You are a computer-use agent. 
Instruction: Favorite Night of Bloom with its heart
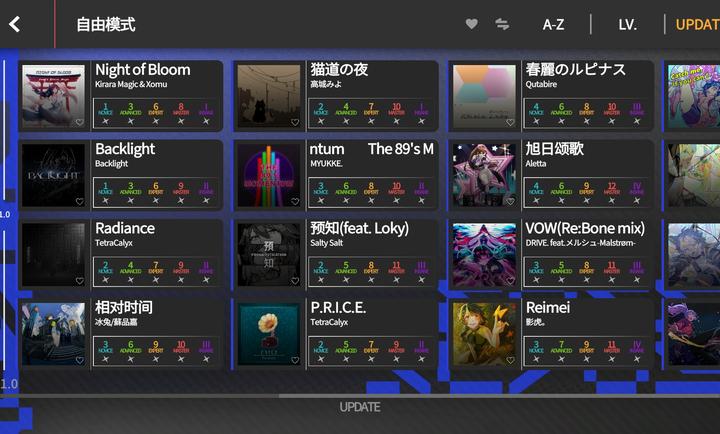(79, 122)
